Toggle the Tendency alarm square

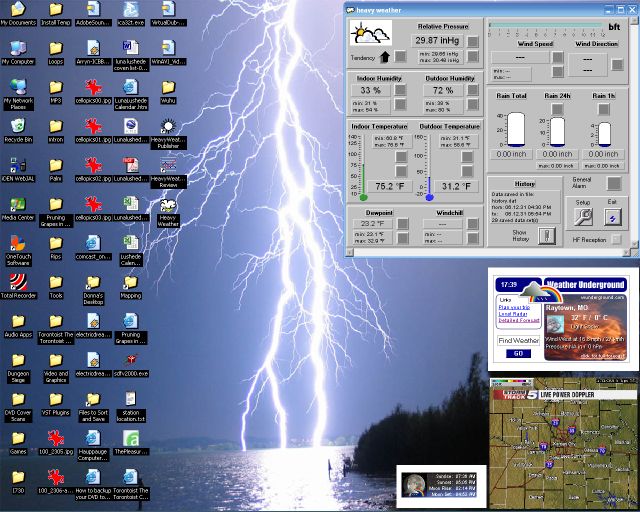click(x=400, y=56)
